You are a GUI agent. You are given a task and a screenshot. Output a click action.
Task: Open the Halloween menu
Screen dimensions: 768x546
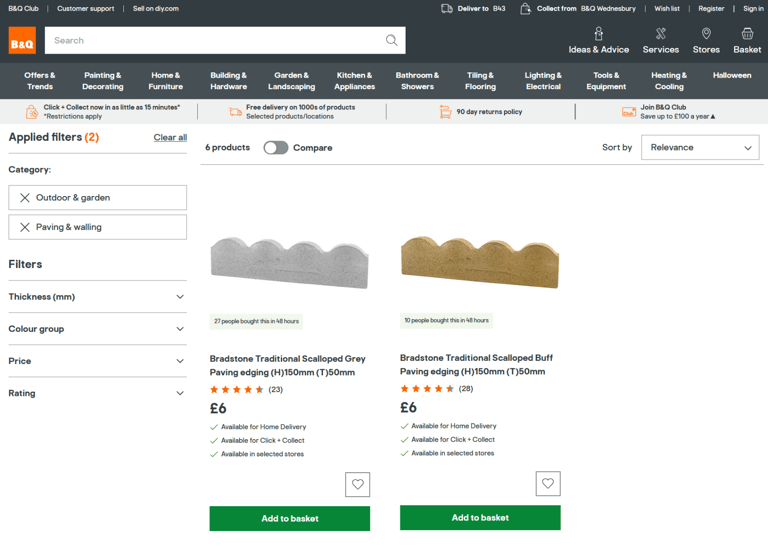[732, 75]
